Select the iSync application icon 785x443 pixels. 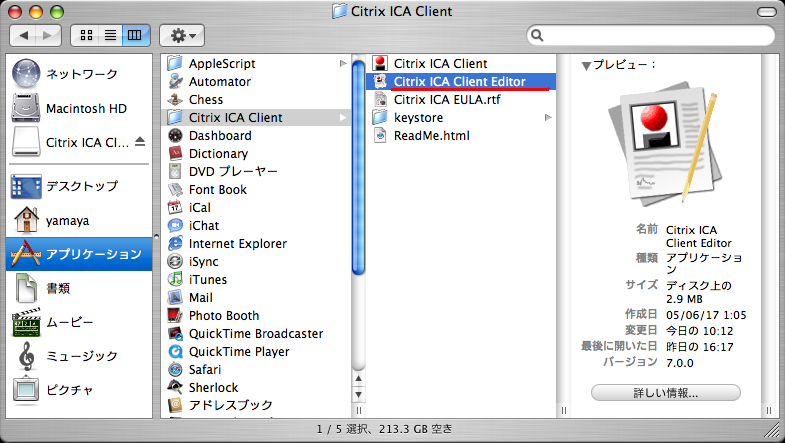pyautogui.click(x=175, y=262)
